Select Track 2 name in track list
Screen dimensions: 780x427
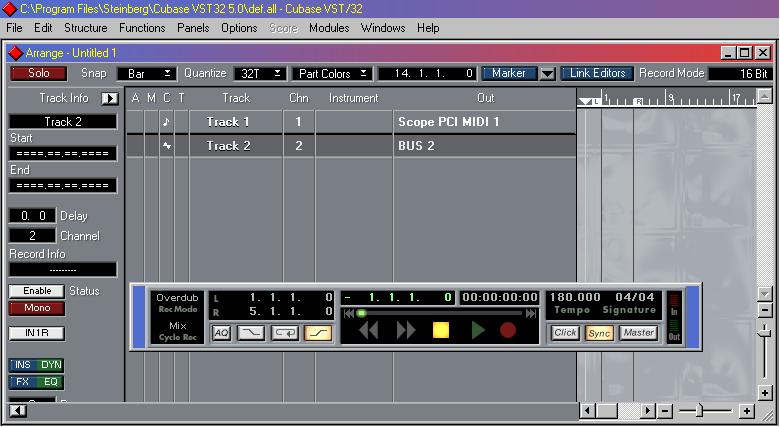click(x=228, y=146)
